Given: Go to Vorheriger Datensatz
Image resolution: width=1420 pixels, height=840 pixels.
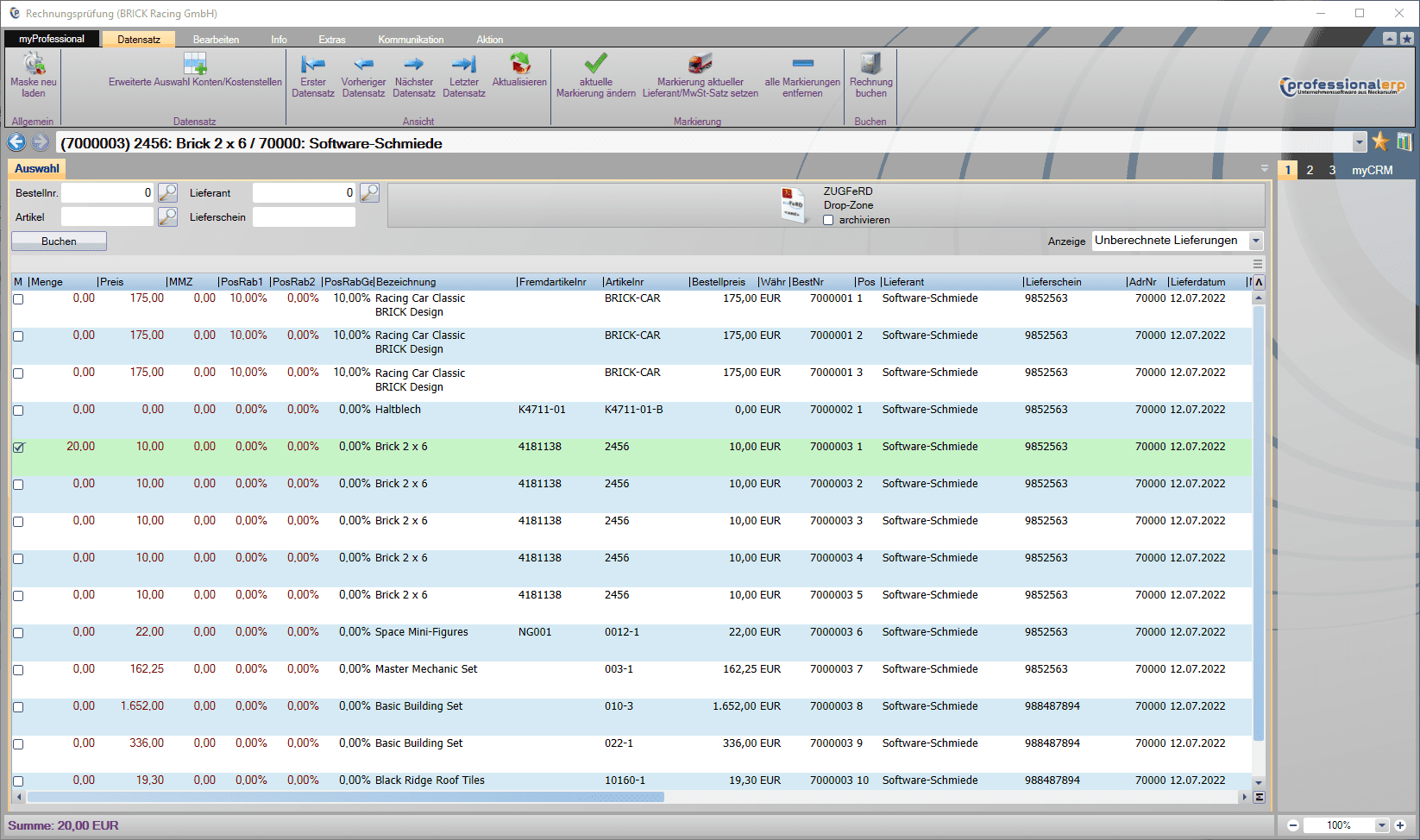Looking at the screenshot, I should click(x=363, y=74).
